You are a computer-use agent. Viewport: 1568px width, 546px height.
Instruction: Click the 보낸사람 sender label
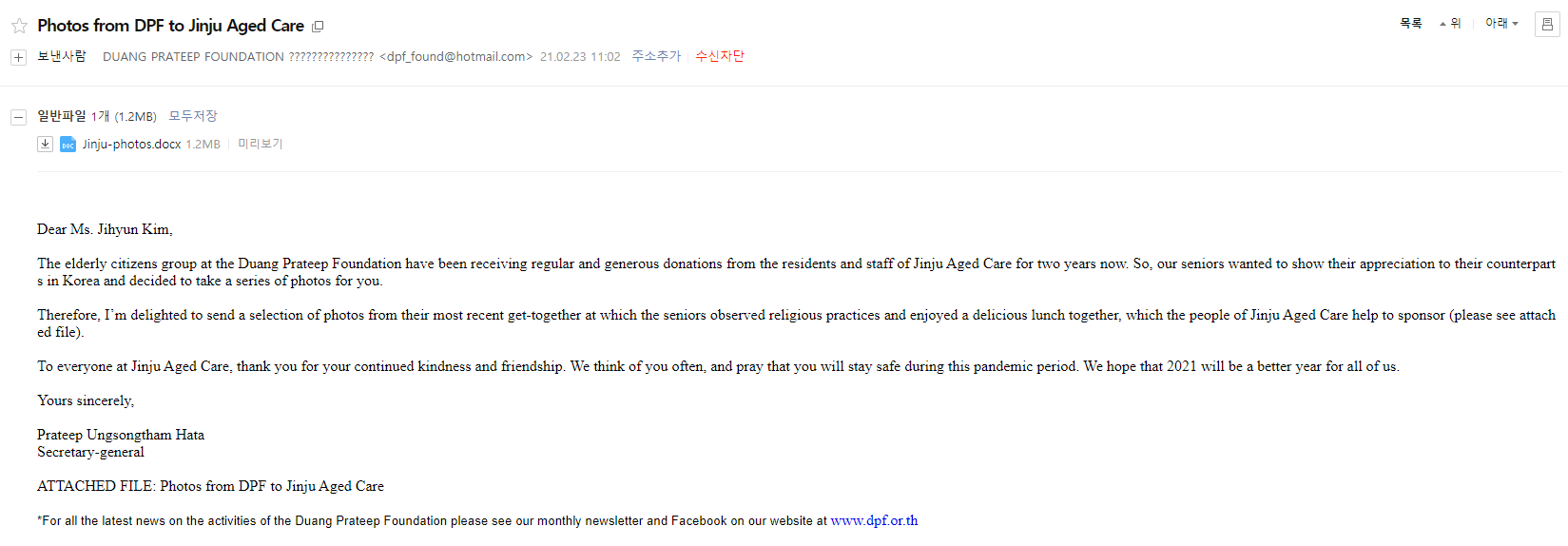pyautogui.click(x=62, y=56)
